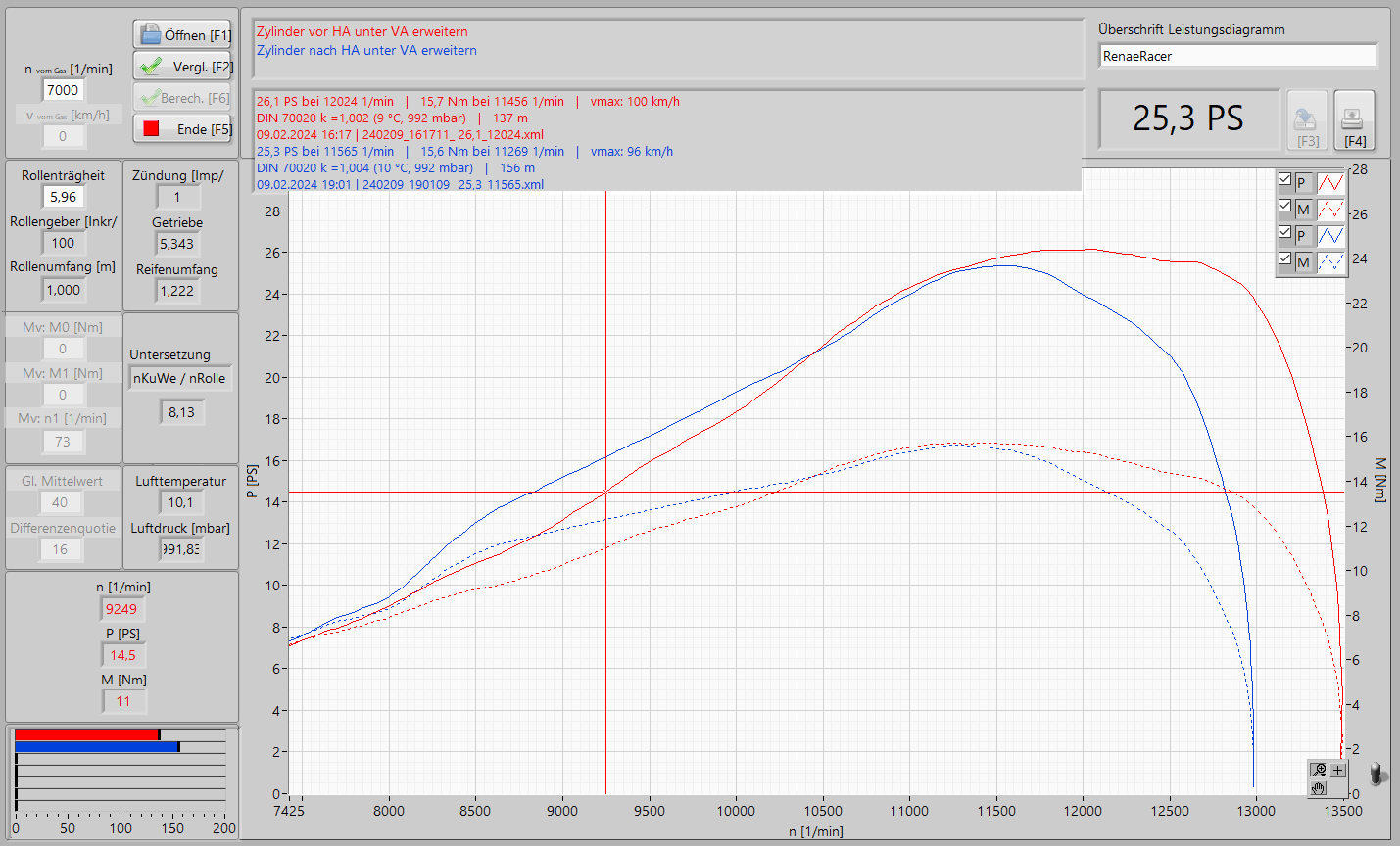Uncheck the red M curve checkbox

pos(1284,207)
